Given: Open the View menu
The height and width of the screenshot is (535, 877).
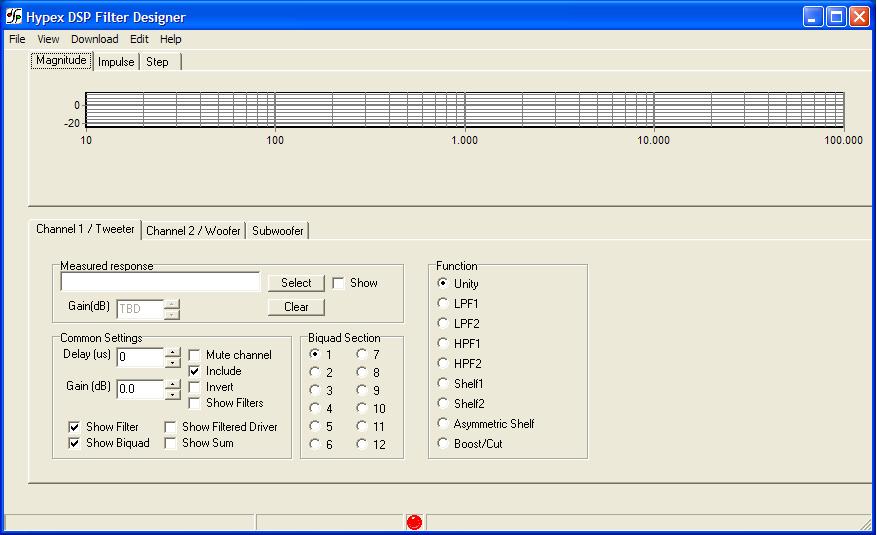Looking at the screenshot, I should (48, 39).
